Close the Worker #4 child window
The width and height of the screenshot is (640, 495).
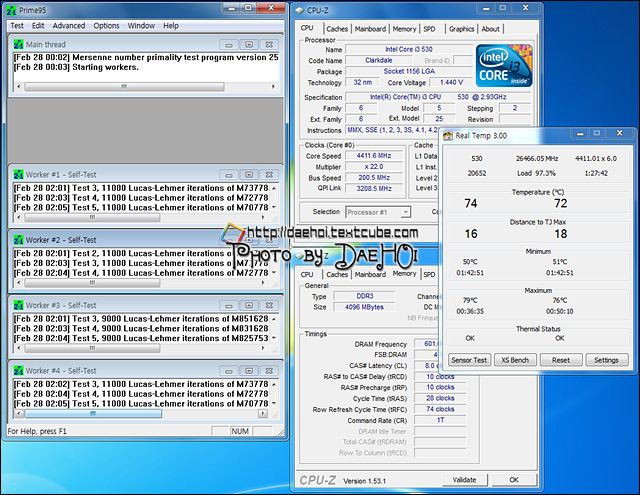pos(269,371)
